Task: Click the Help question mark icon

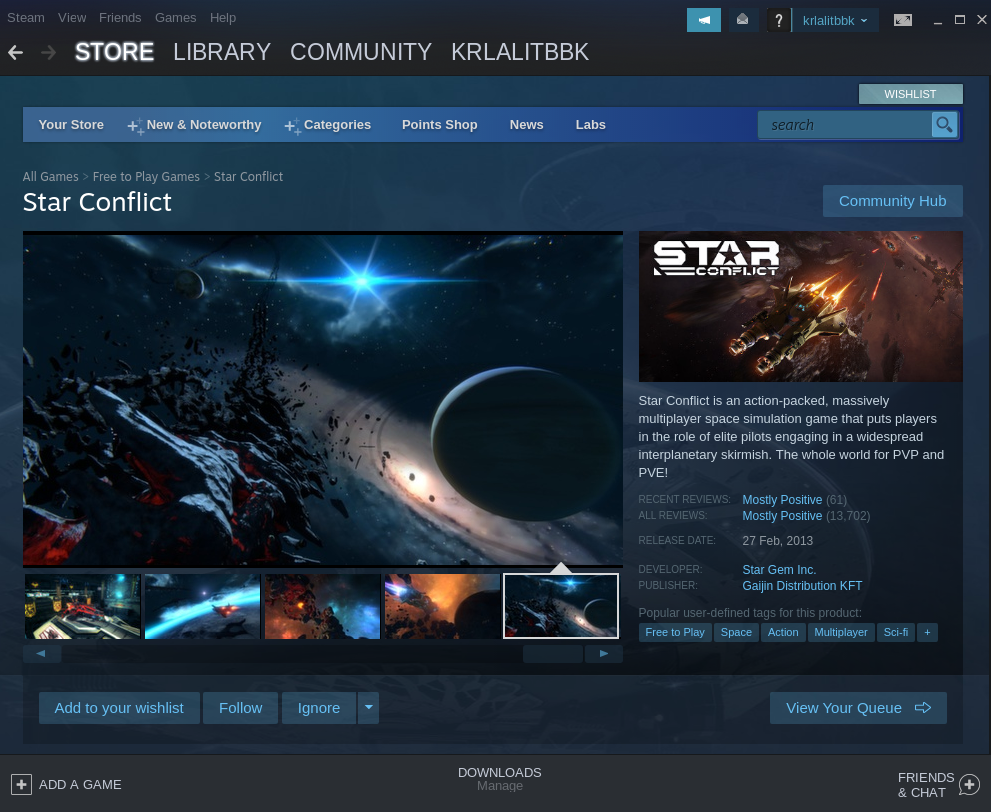Action: 778,19
